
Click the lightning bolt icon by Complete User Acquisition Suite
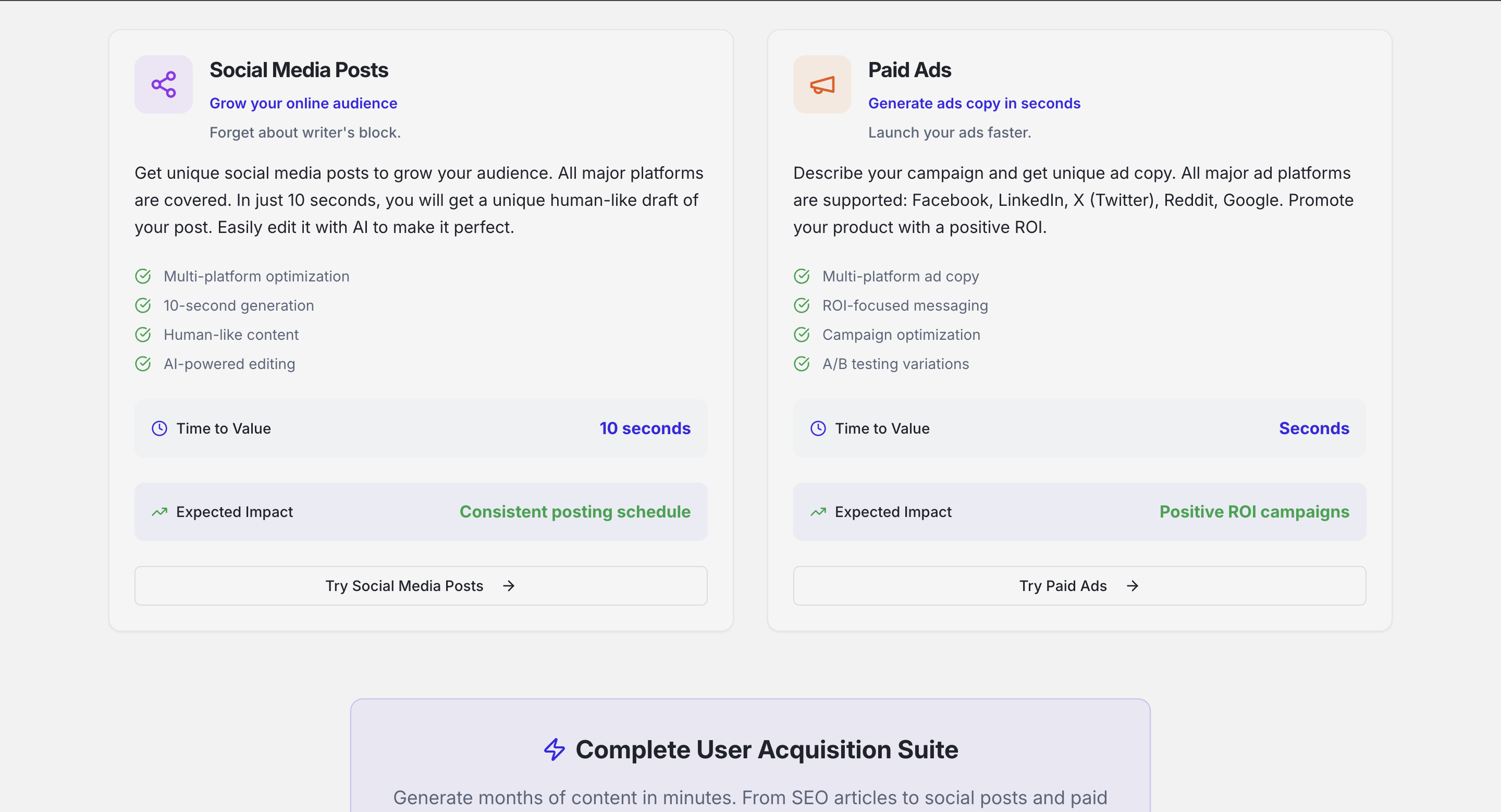(x=554, y=749)
